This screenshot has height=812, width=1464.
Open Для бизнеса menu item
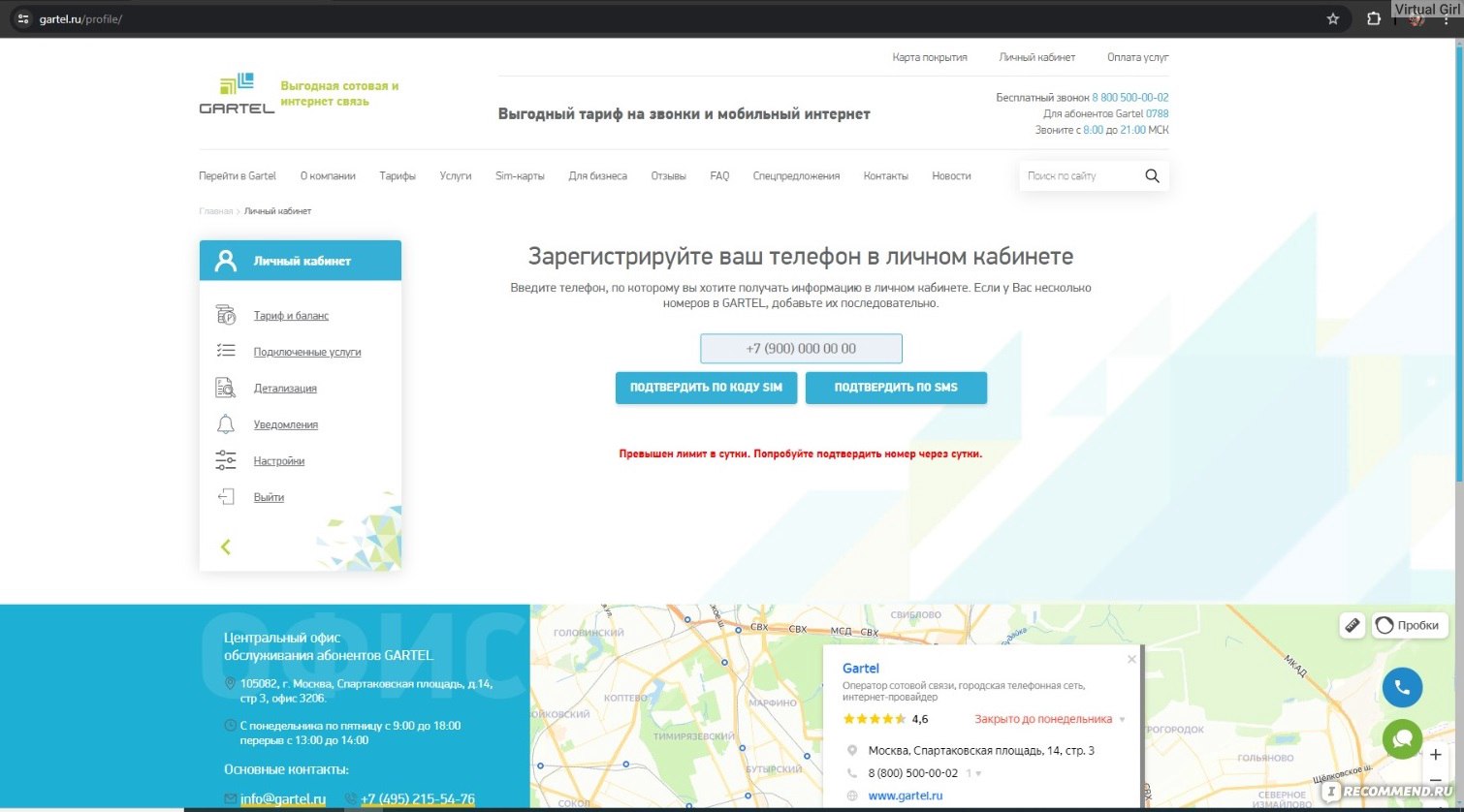(597, 175)
